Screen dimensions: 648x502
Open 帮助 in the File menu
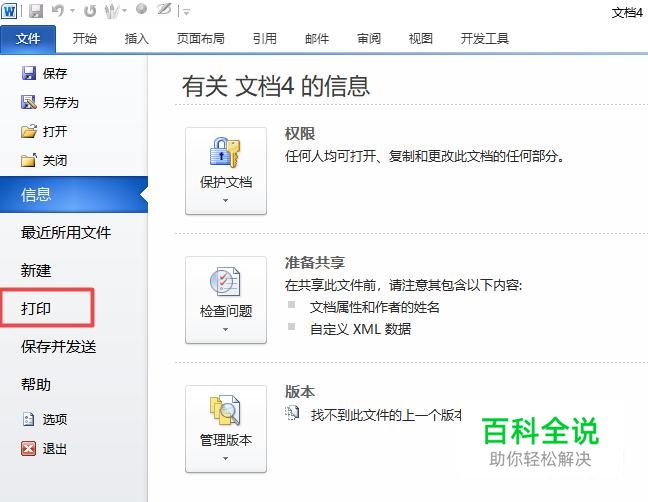[36, 385]
